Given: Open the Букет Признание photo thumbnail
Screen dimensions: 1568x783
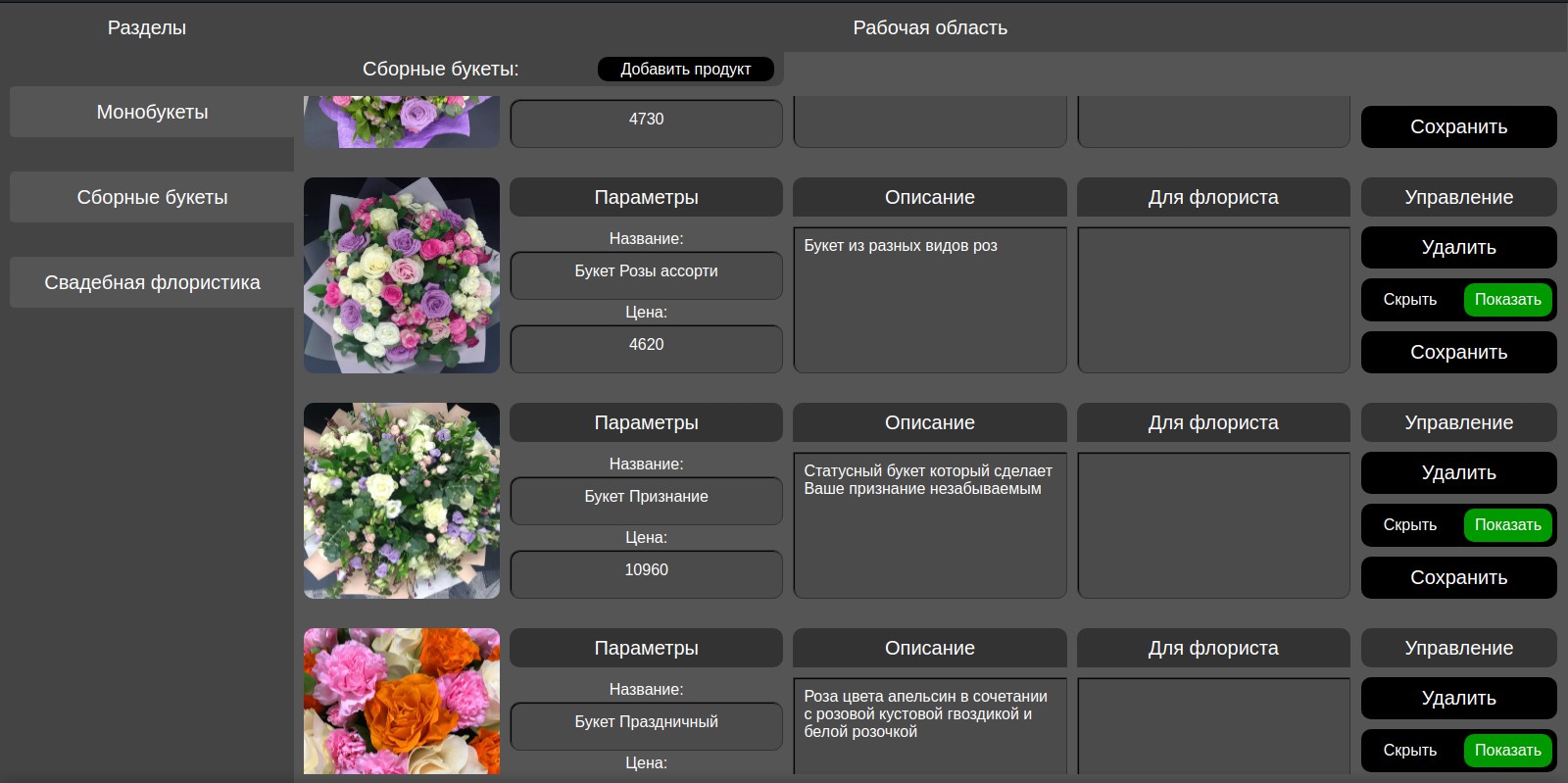Looking at the screenshot, I should pos(402,501).
